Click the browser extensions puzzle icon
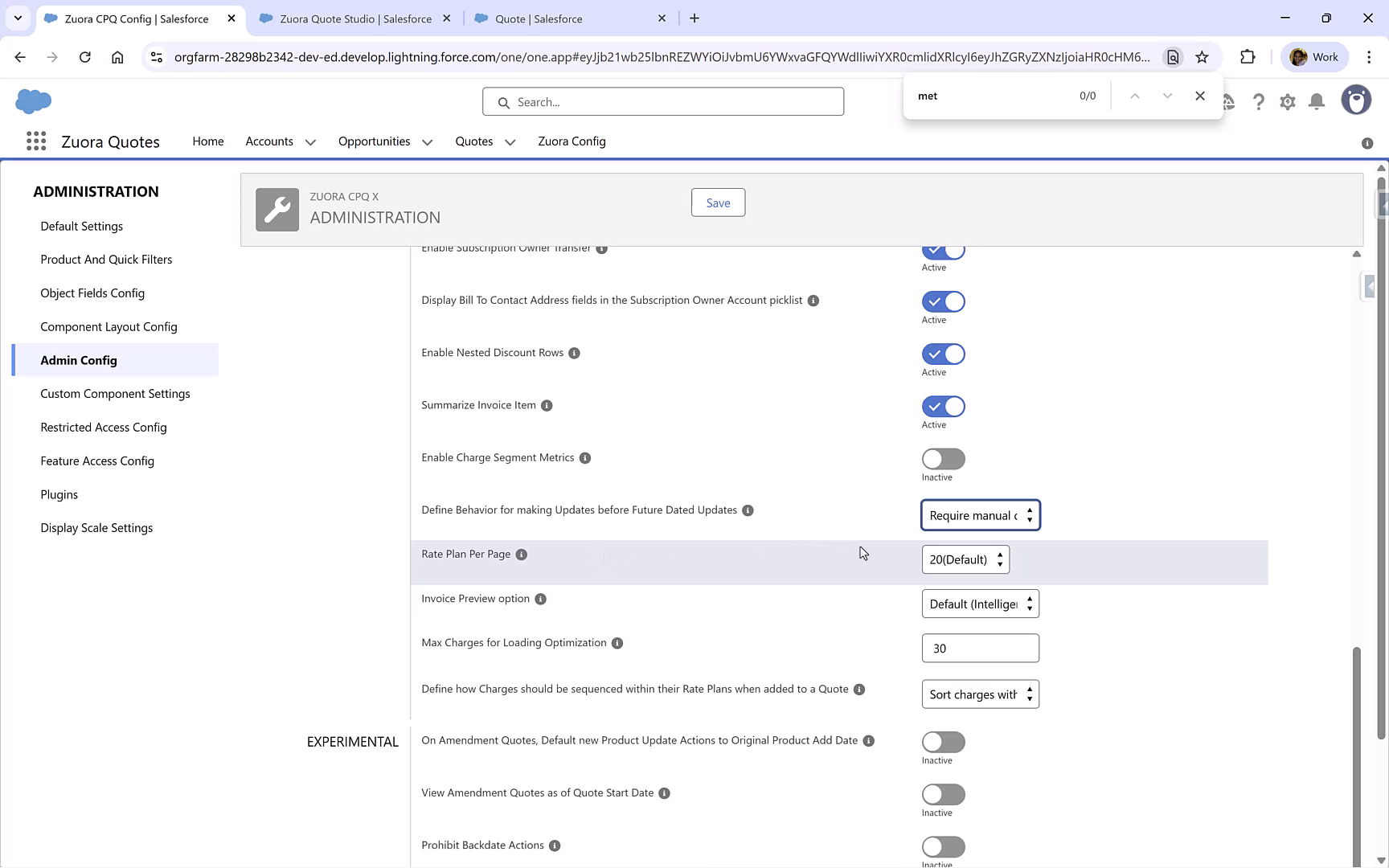Screen dimensions: 1389x868 click(1248, 57)
